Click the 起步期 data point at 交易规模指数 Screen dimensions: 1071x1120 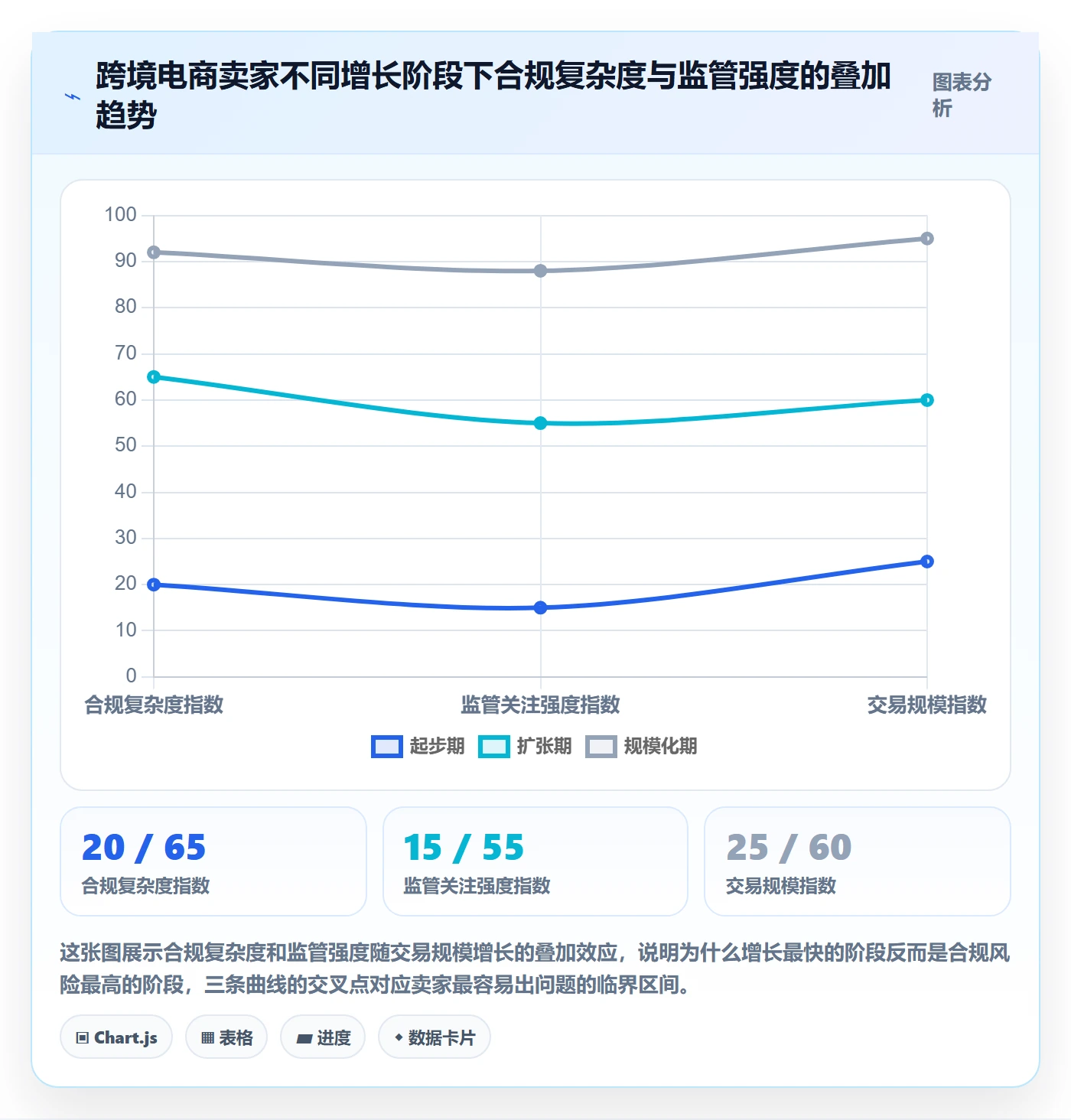click(927, 562)
